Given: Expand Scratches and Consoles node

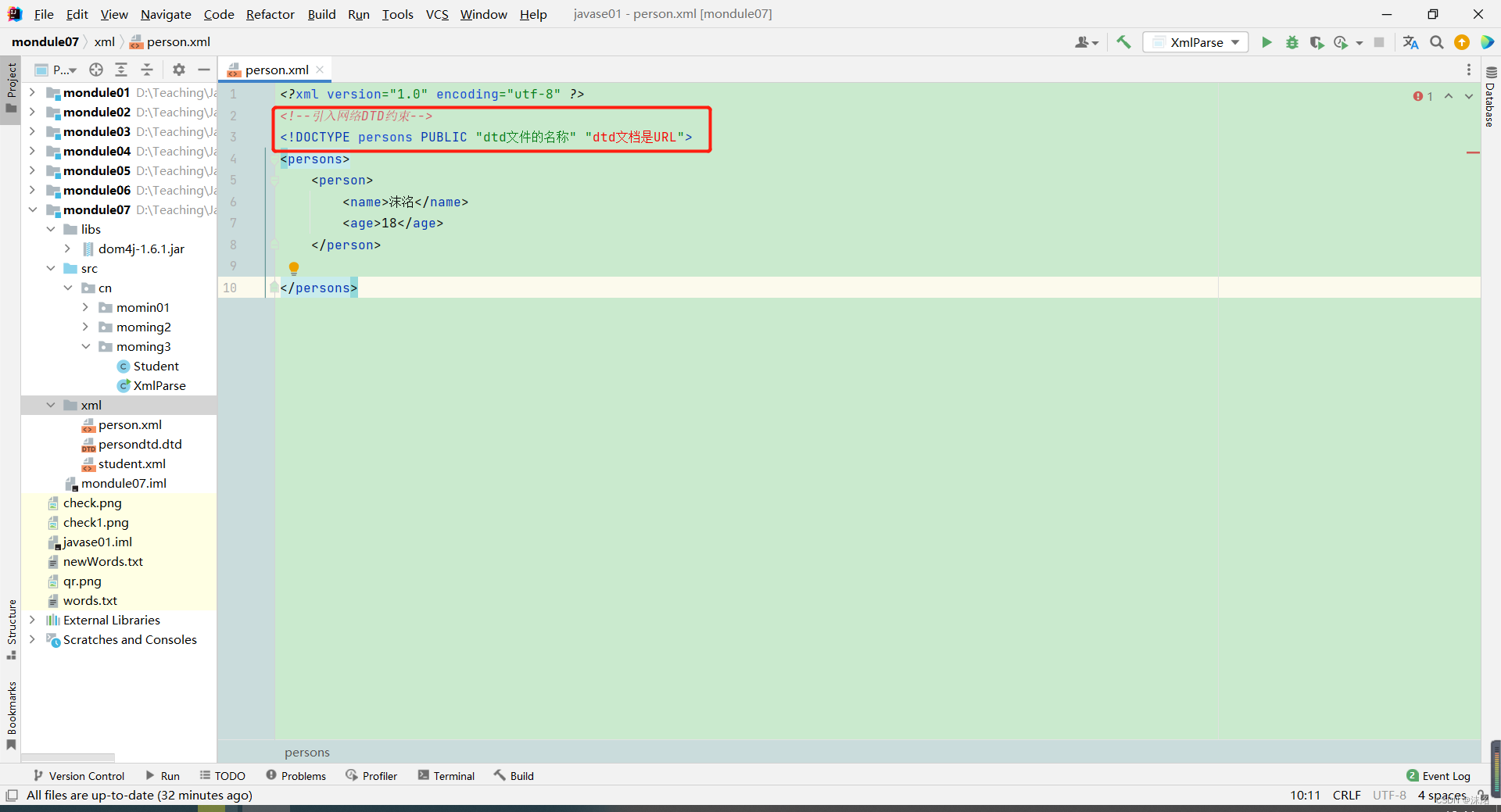Looking at the screenshot, I should point(32,639).
